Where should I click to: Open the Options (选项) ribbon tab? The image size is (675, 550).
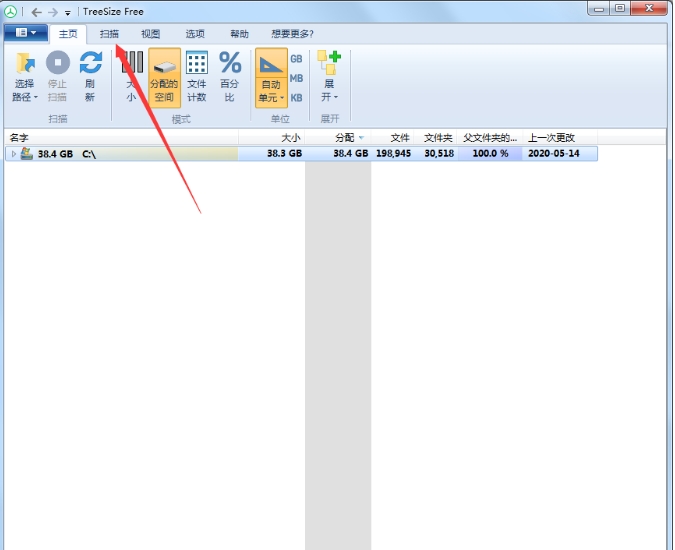195,34
